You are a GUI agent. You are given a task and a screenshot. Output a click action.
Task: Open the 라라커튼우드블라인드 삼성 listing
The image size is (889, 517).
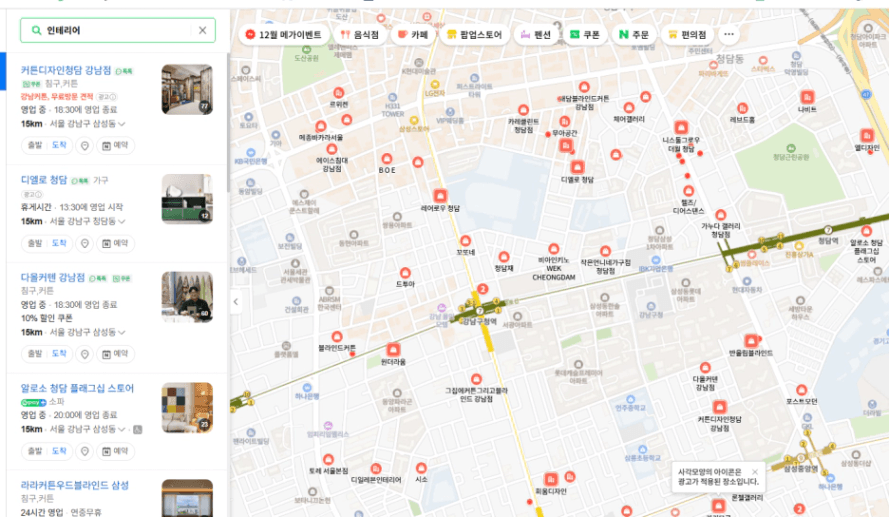click(x=75, y=485)
